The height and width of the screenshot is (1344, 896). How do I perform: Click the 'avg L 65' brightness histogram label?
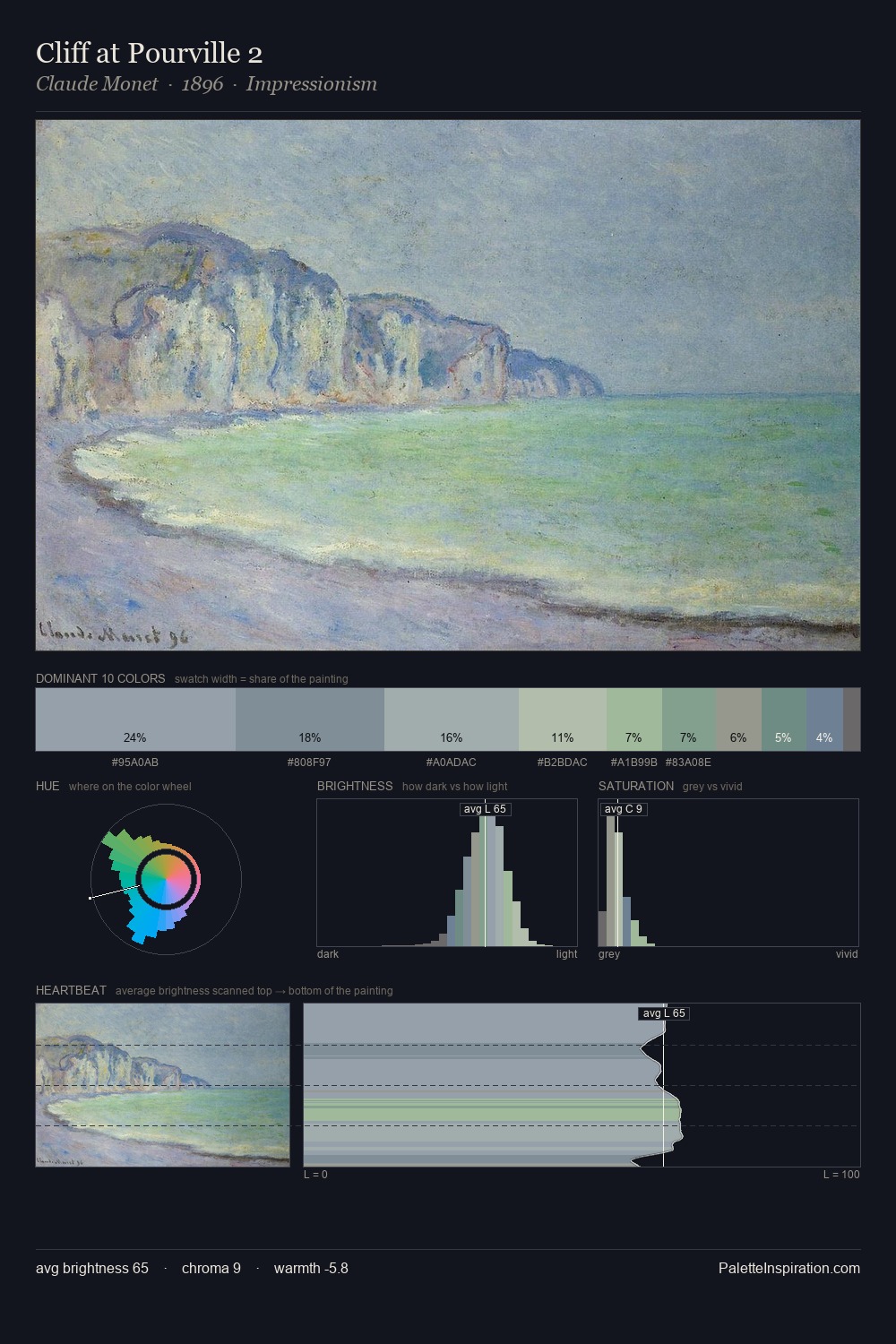click(x=485, y=809)
